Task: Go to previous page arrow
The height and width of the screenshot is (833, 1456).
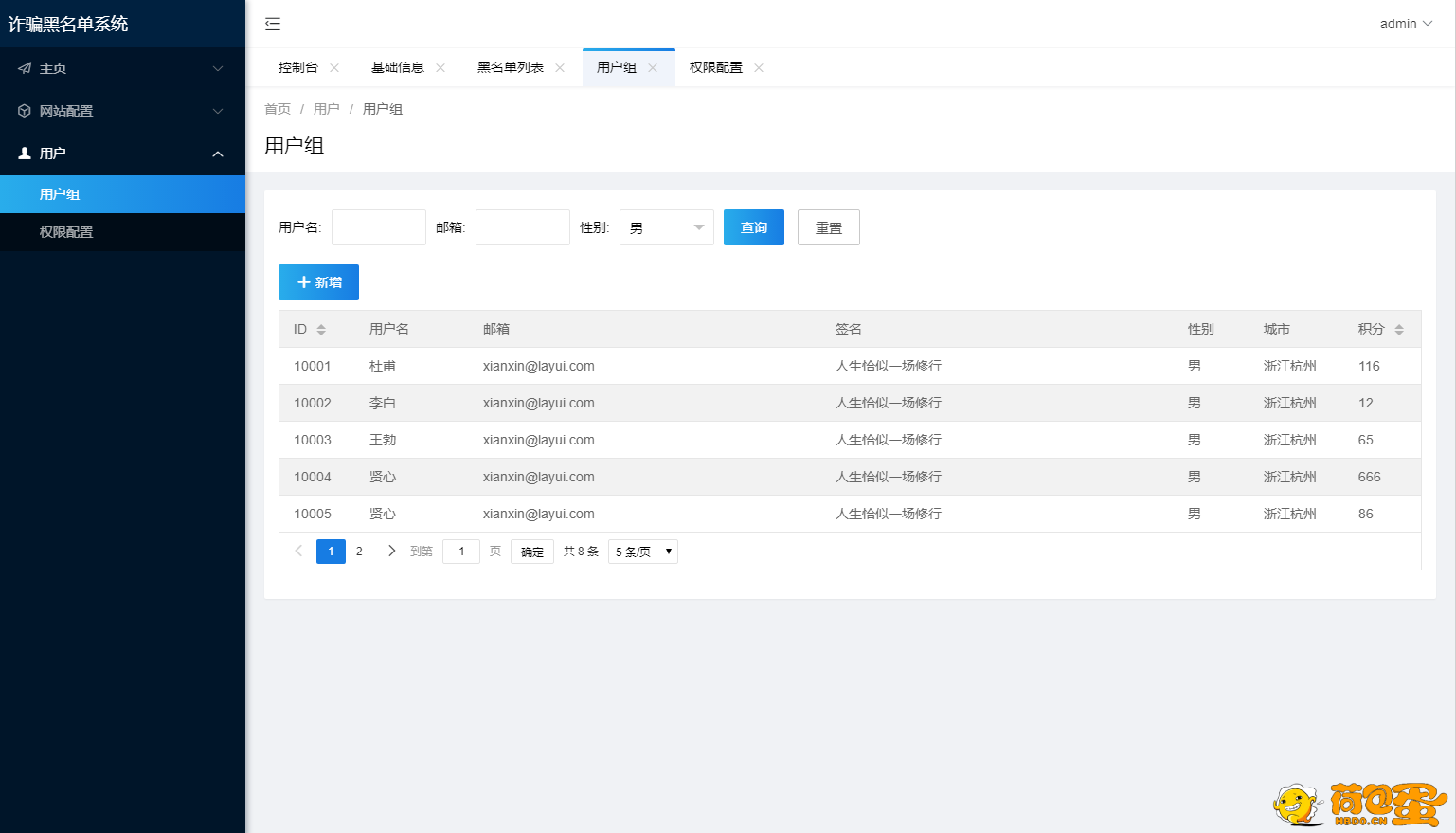Action: pos(298,551)
